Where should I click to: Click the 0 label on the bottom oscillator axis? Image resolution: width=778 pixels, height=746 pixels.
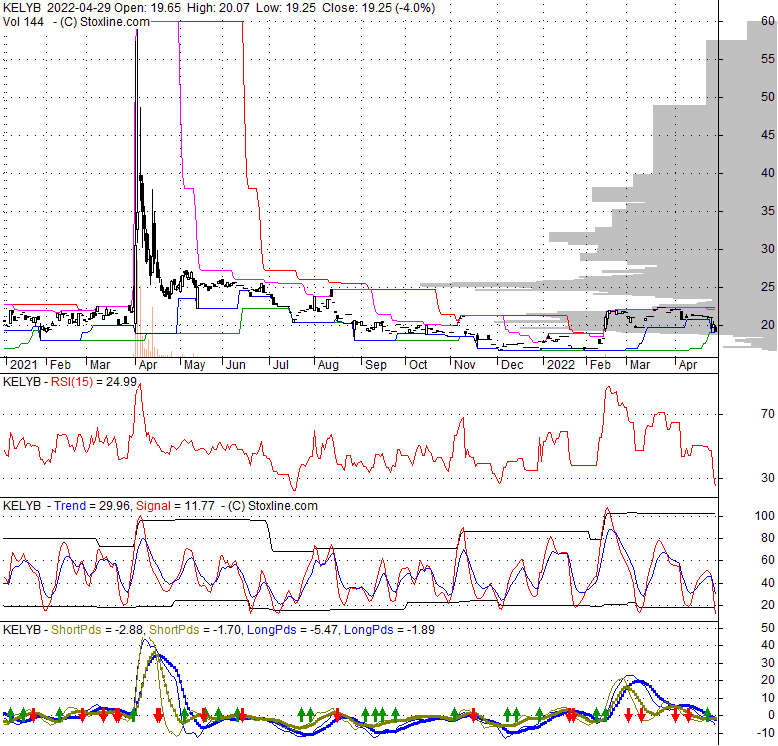pyautogui.click(x=771, y=715)
